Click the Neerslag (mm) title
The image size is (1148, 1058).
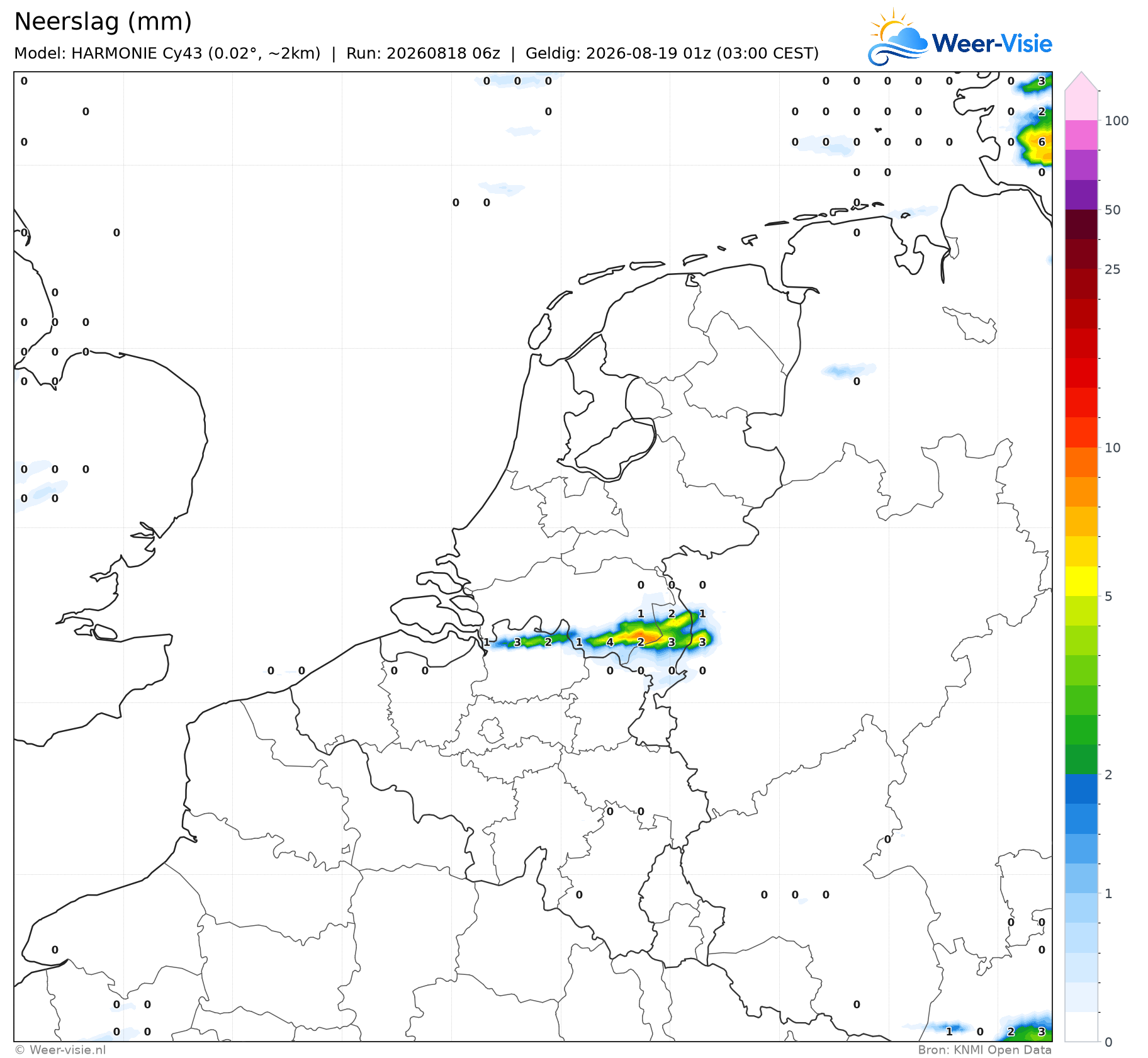pyautogui.click(x=103, y=22)
